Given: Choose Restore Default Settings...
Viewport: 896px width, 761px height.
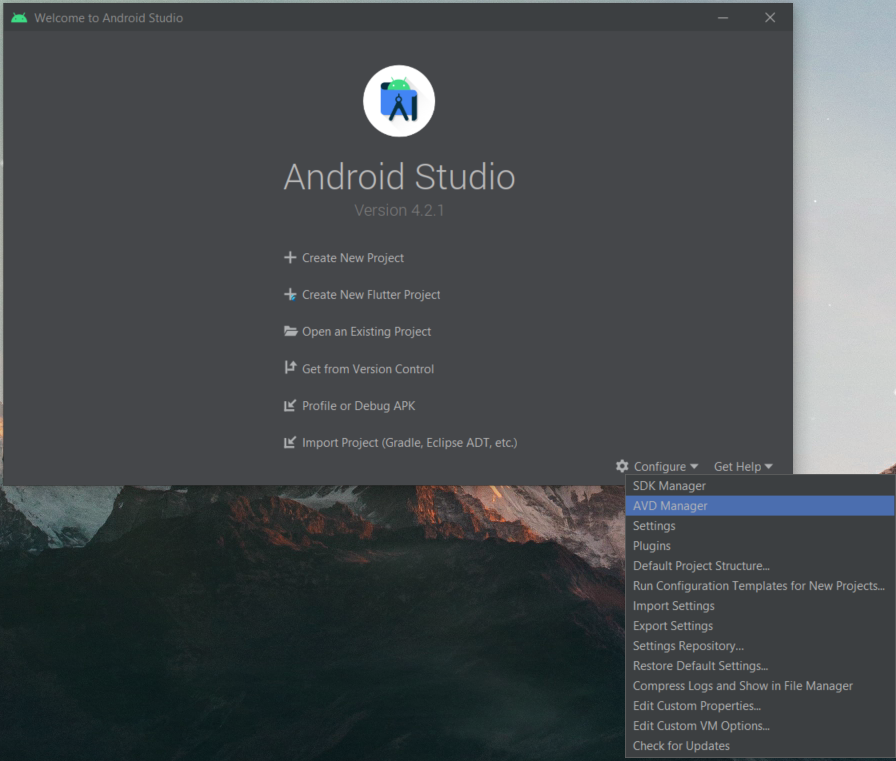Looking at the screenshot, I should coord(760,666).
